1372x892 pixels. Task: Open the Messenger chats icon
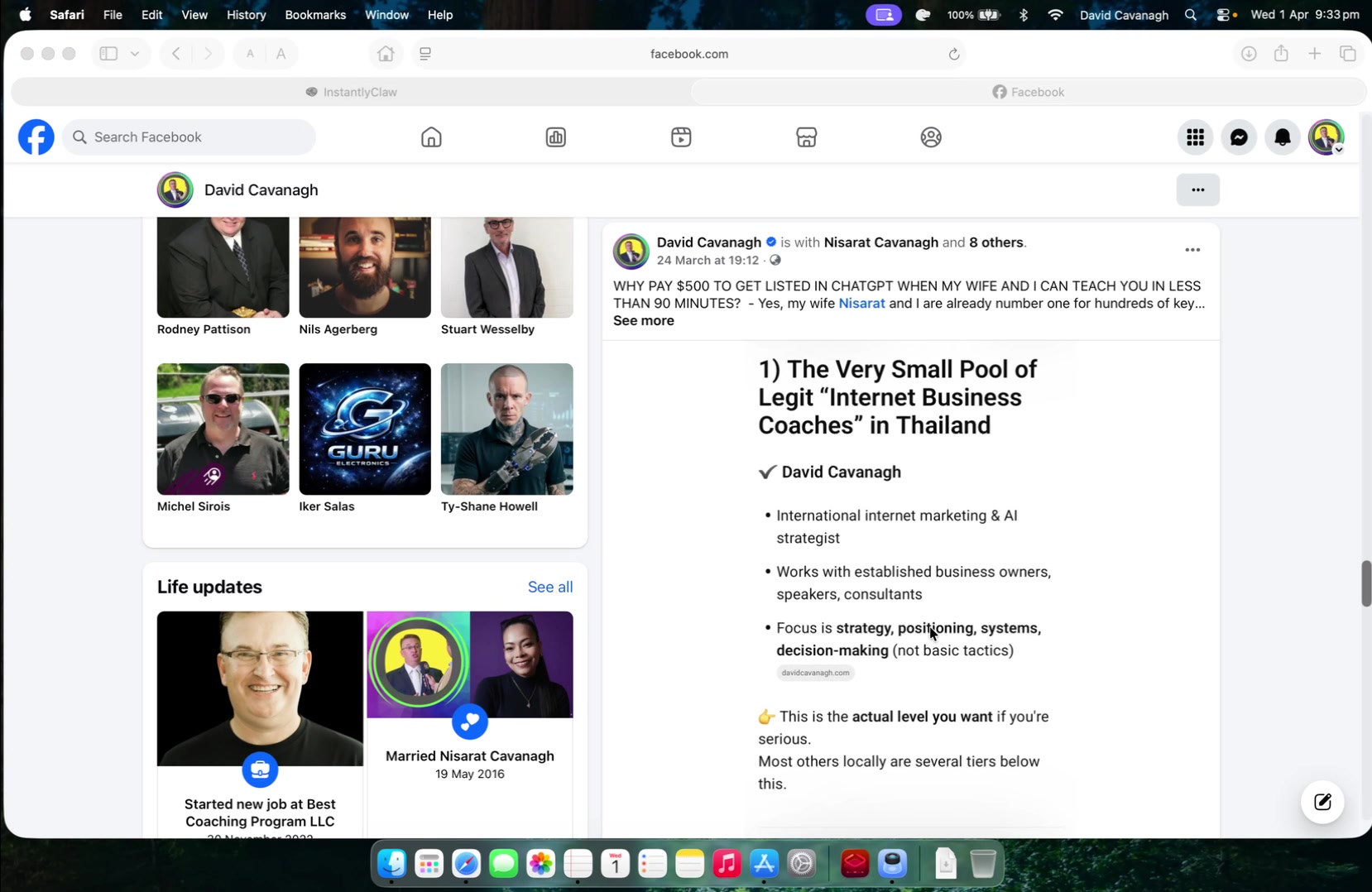point(1239,137)
